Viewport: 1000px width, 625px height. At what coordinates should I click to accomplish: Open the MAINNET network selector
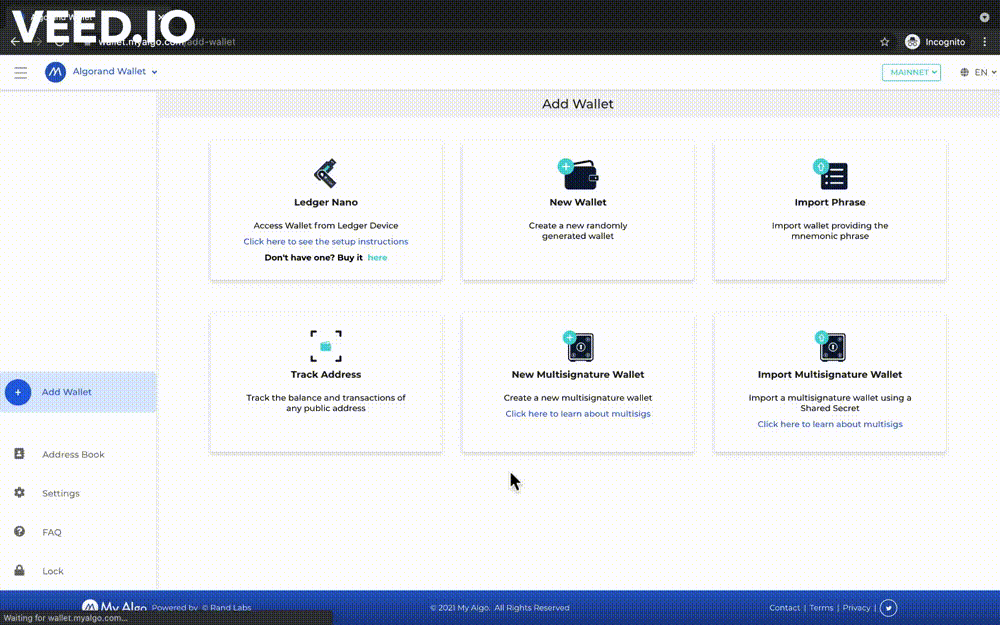(x=911, y=72)
